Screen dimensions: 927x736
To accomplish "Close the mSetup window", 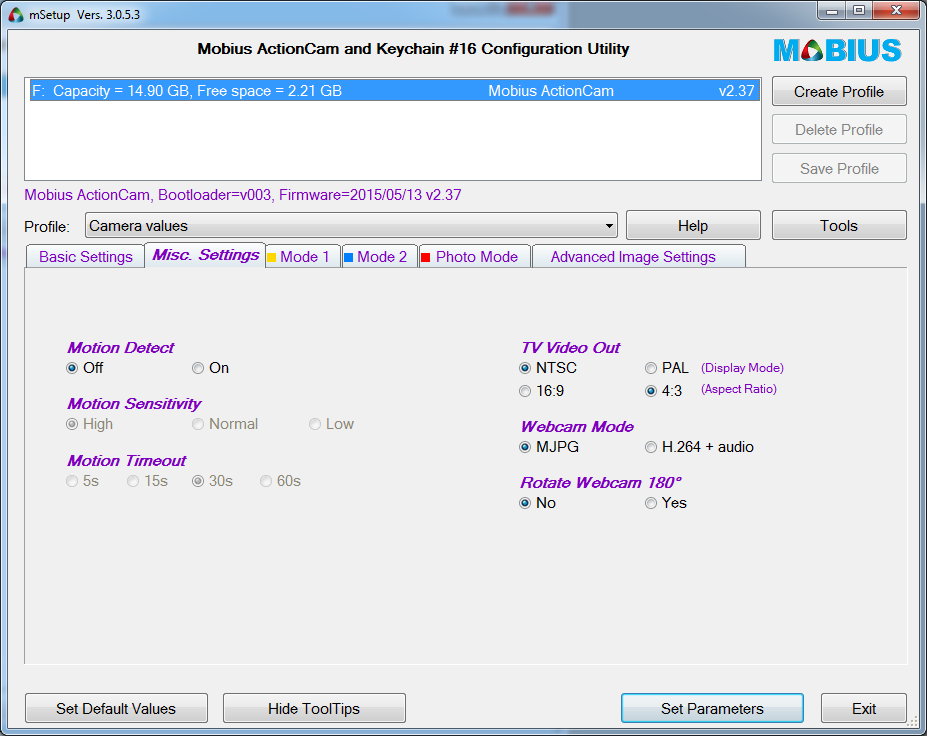I will [x=896, y=11].
